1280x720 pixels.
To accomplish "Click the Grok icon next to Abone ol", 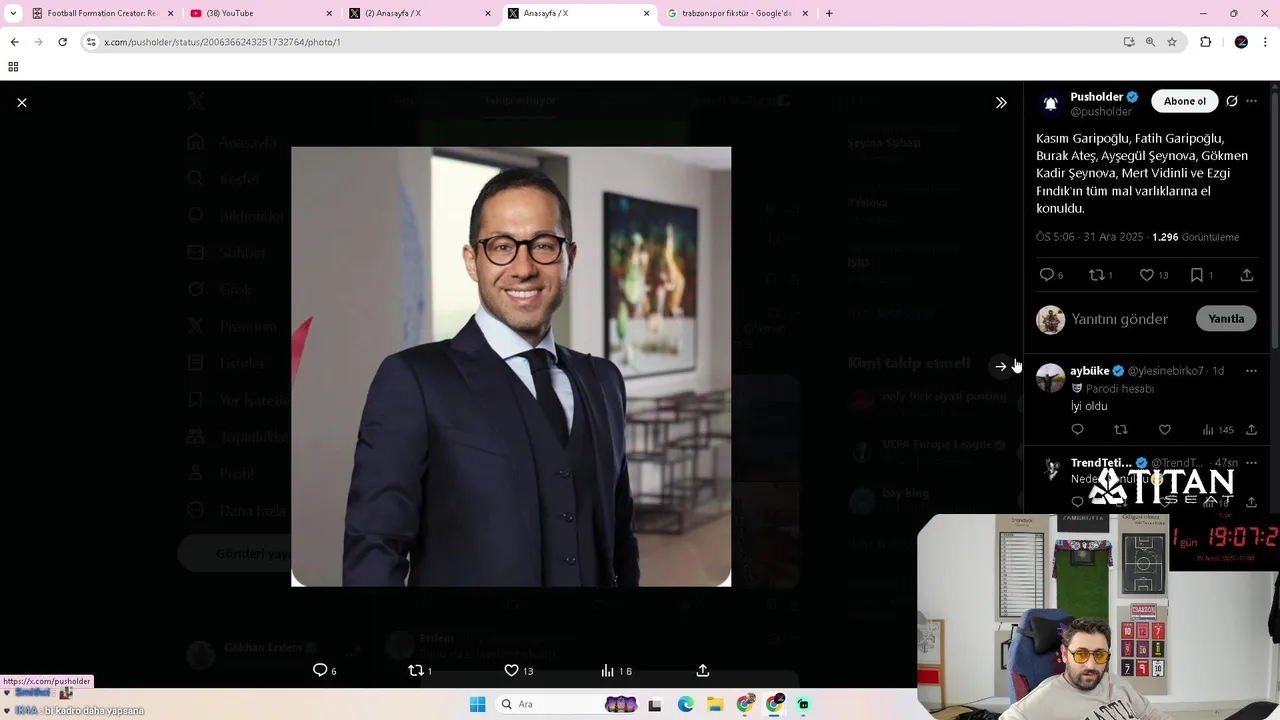I will pos(1232,101).
